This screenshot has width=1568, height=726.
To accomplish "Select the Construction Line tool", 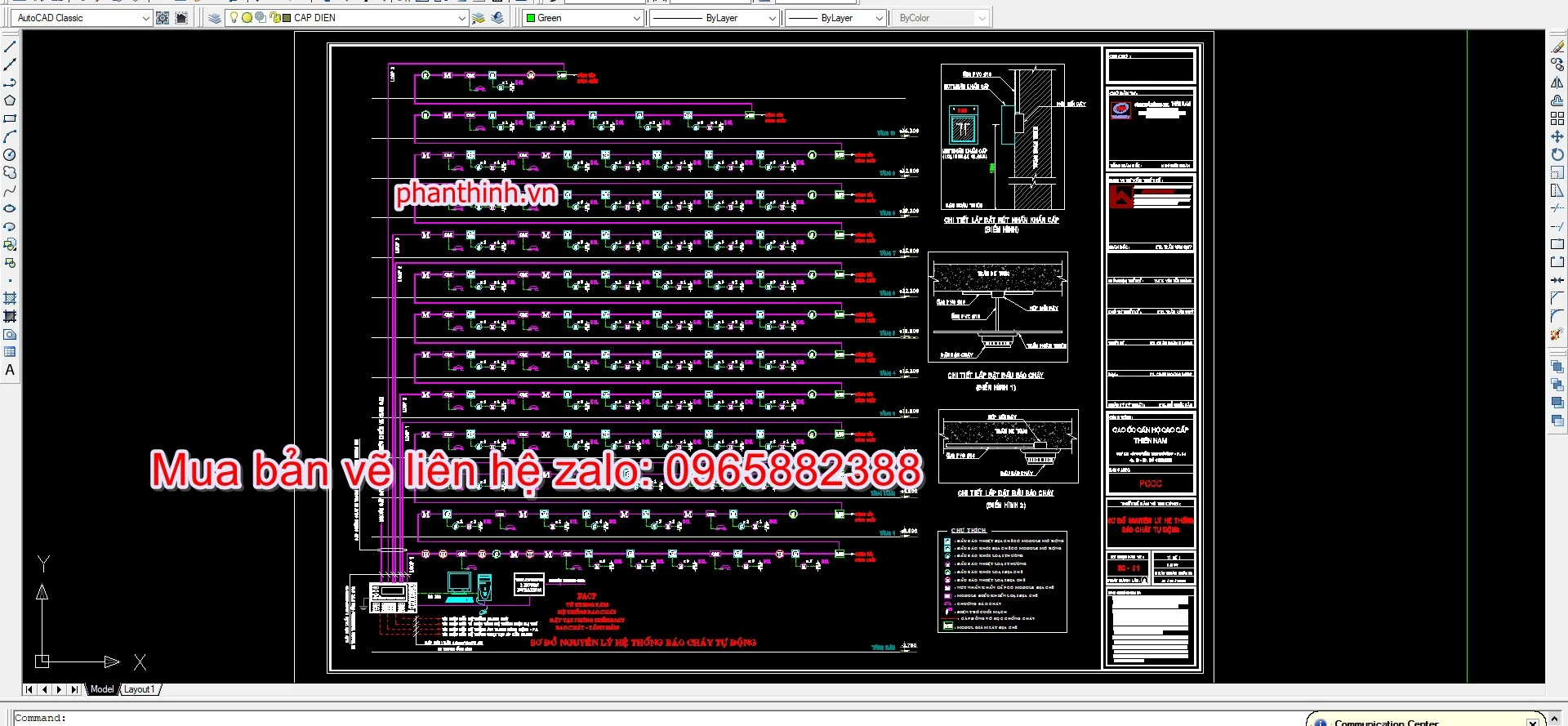I will tap(10, 65).
